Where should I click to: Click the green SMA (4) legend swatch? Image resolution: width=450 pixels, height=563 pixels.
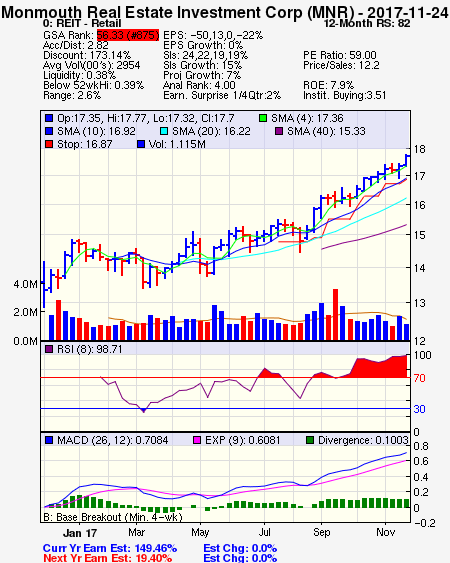point(263,118)
